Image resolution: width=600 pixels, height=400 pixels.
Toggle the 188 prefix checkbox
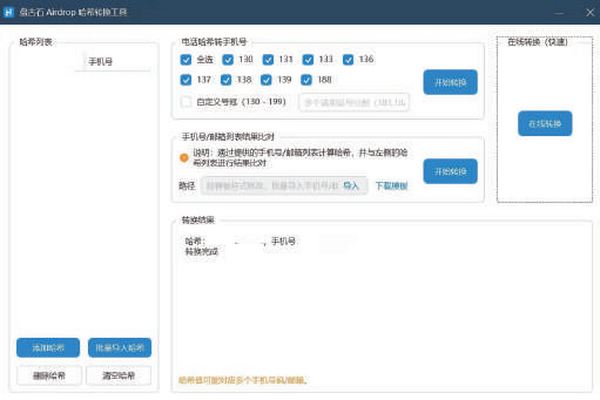pos(309,79)
